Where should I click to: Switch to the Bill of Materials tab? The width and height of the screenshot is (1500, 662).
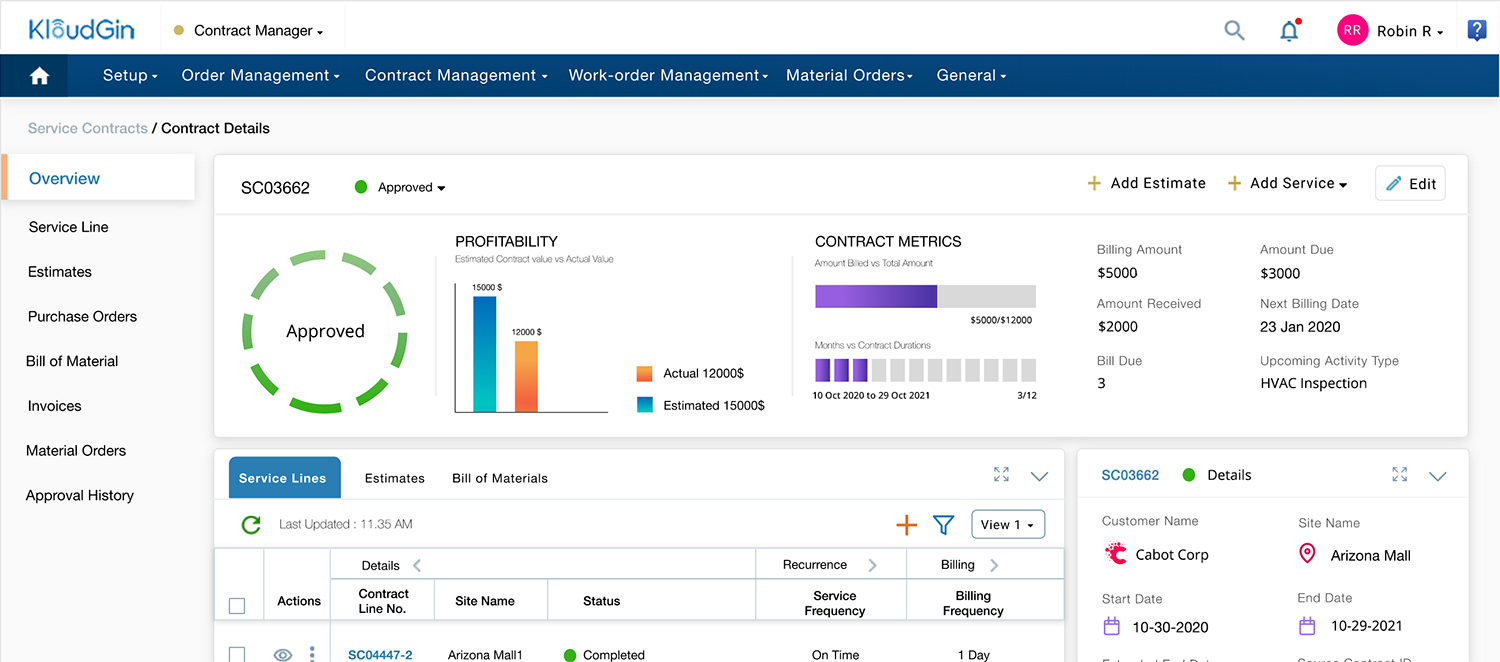(x=499, y=478)
